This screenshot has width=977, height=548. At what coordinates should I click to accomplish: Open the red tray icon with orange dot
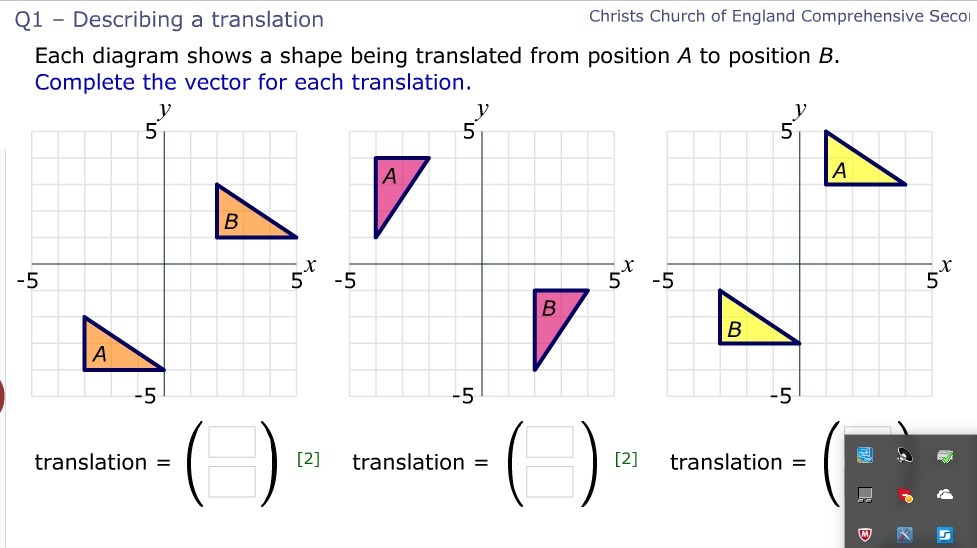(905, 496)
